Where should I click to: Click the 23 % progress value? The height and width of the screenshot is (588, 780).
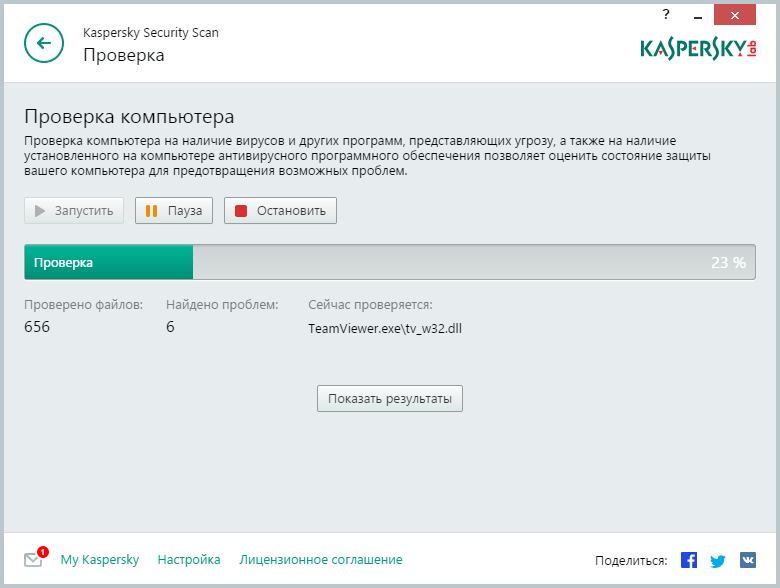tap(728, 263)
